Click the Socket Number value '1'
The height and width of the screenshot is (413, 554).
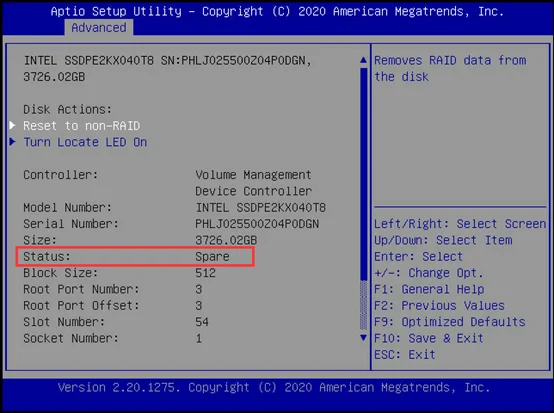pos(199,338)
